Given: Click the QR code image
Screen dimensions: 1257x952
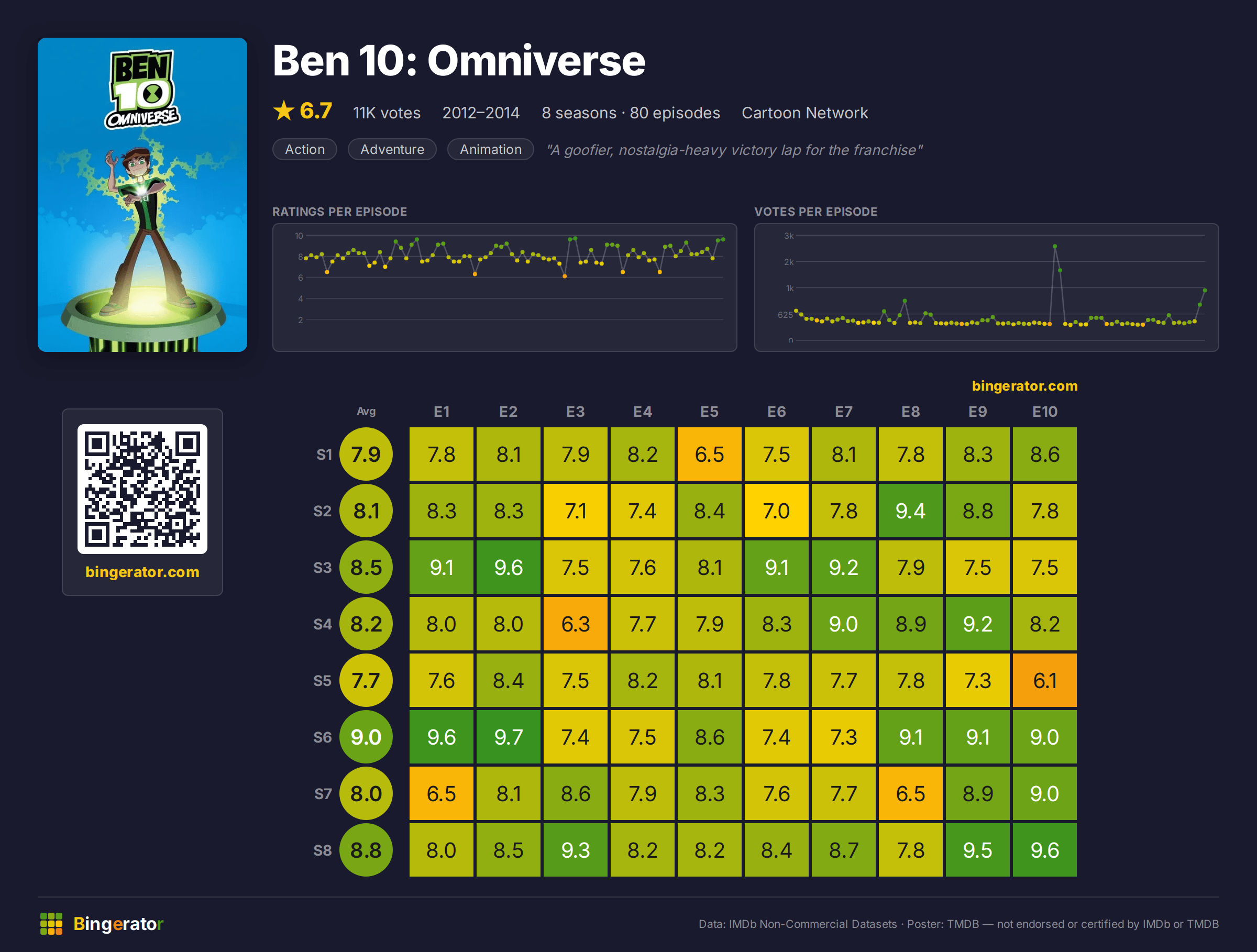Looking at the screenshot, I should point(142,489).
